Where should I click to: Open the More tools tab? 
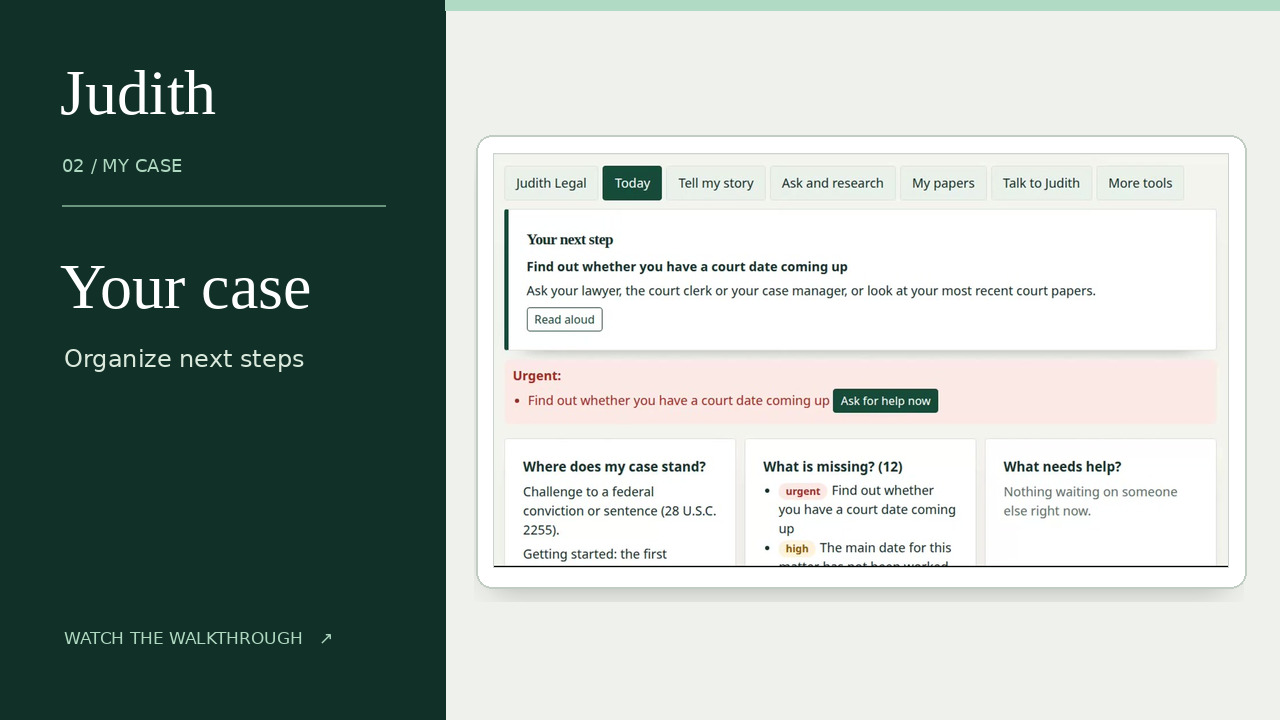pyautogui.click(x=1140, y=183)
